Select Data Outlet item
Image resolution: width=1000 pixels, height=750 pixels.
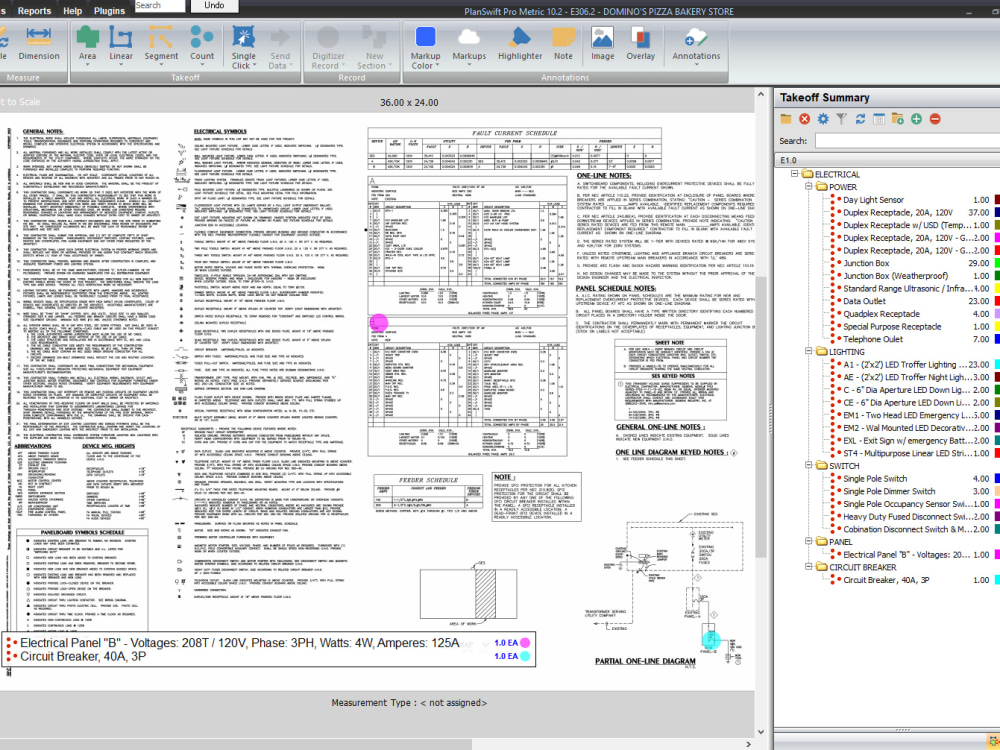[864, 301]
